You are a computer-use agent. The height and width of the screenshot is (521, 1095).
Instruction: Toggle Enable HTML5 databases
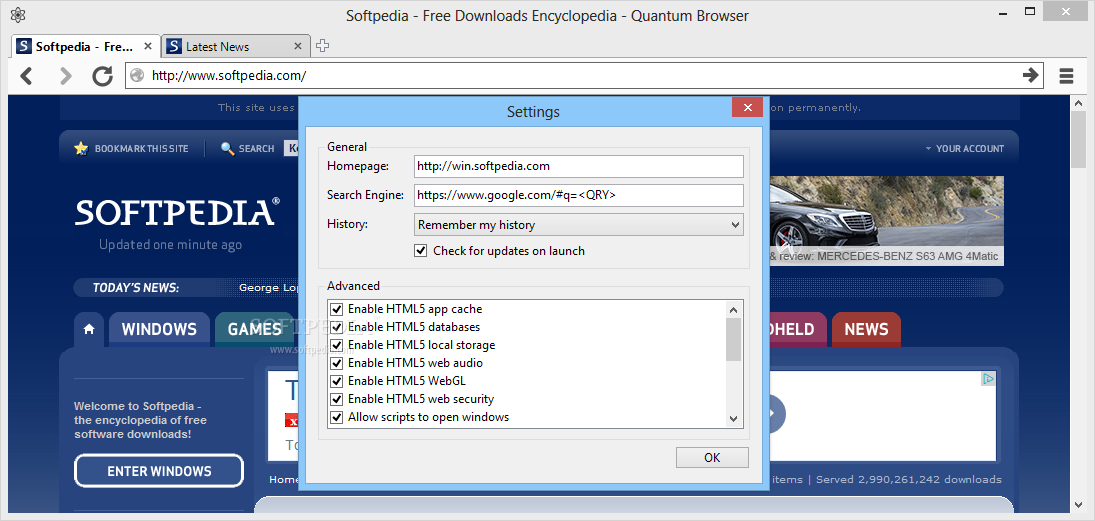(337, 327)
